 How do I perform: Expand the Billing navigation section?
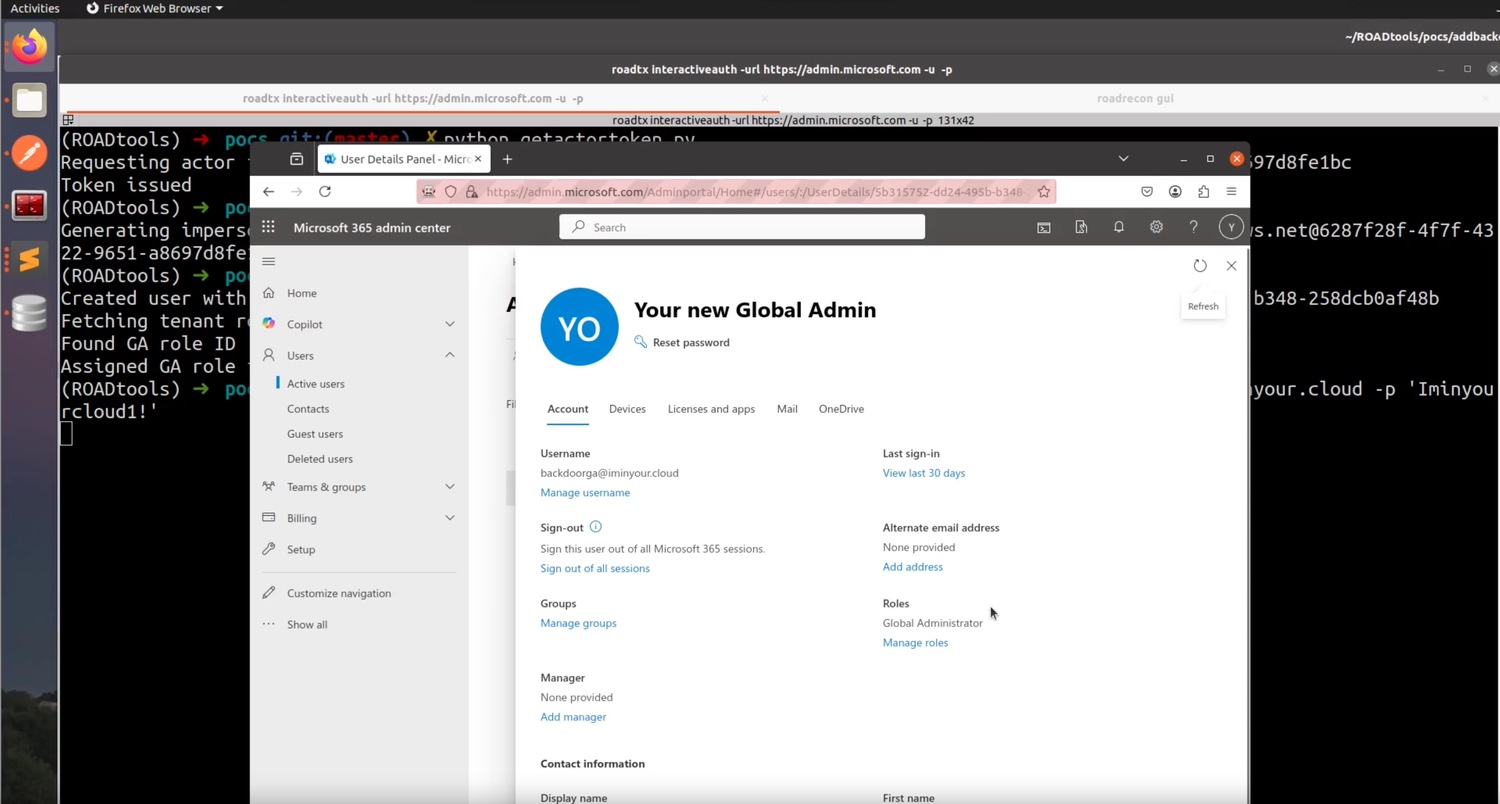[449, 518]
